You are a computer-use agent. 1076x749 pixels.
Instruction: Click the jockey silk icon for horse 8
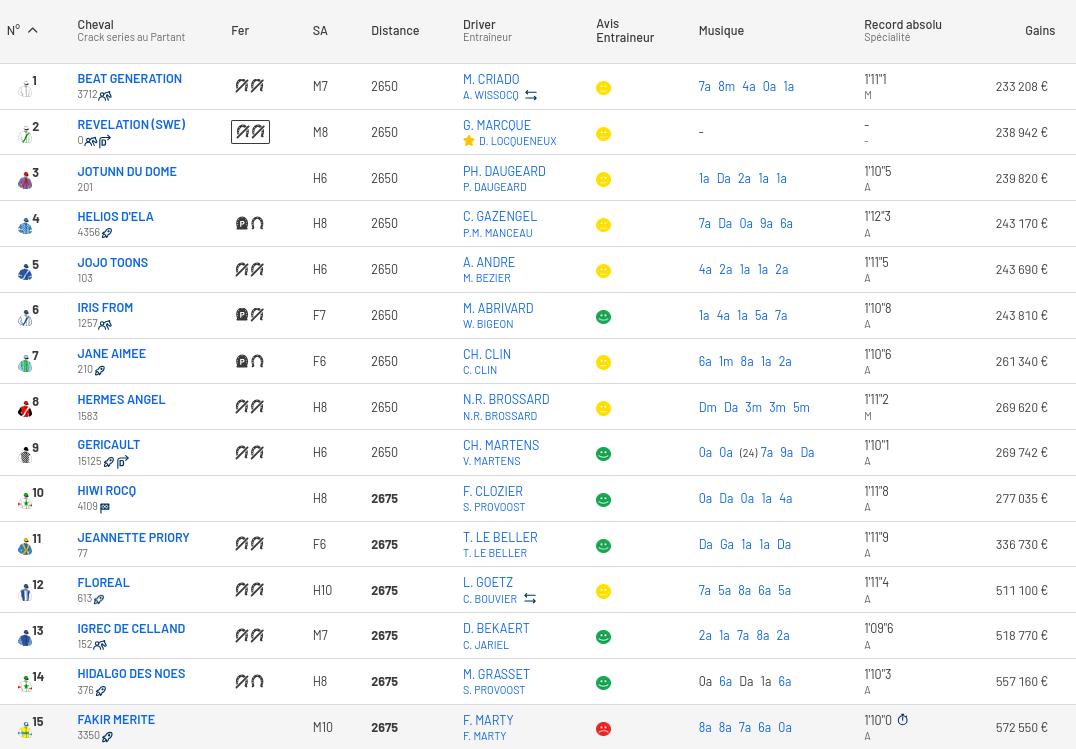coord(25,408)
